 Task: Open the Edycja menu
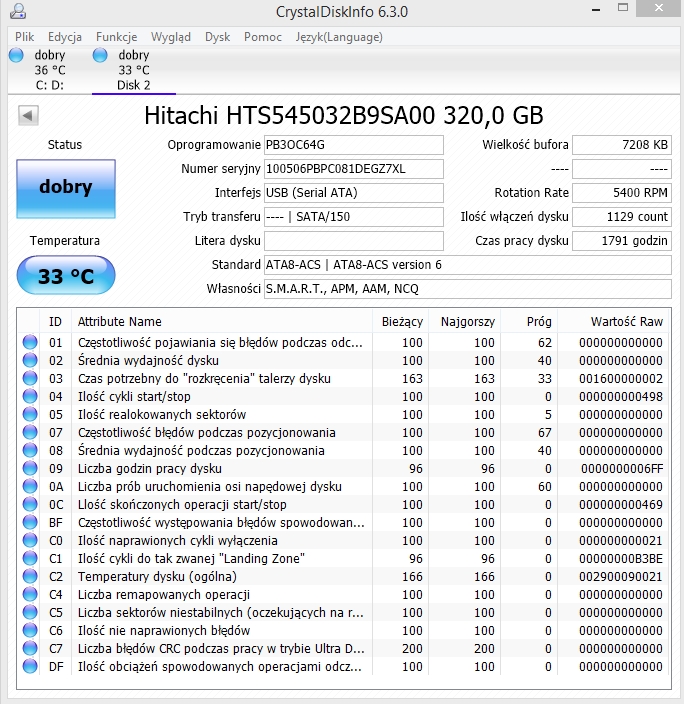[x=65, y=37]
